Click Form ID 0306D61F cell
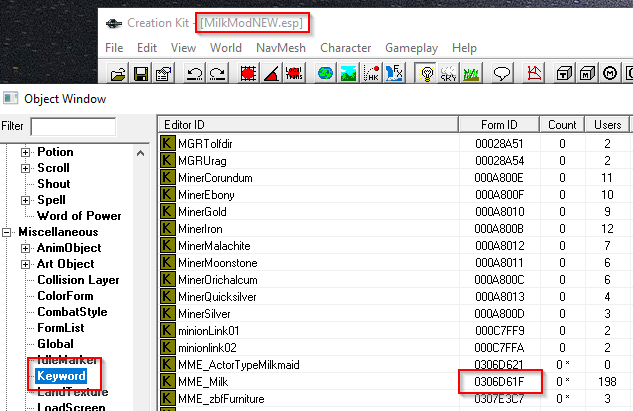 (499, 382)
